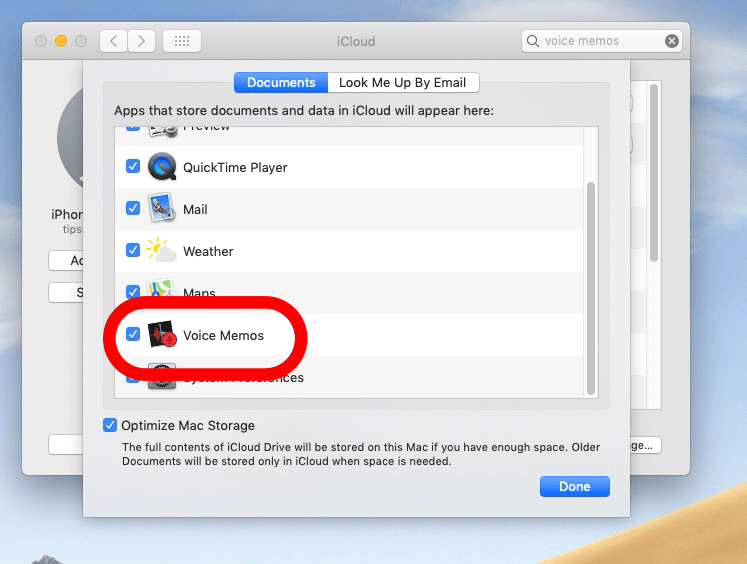Click the magnifying glass search icon
747x564 pixels.
coord(534,41)
